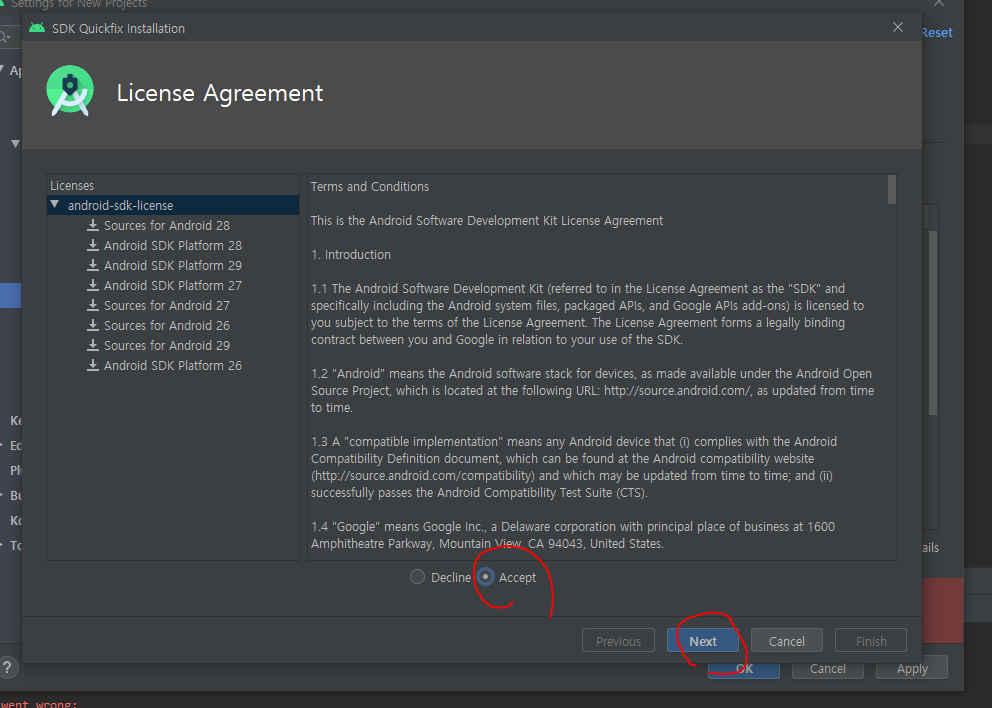Select 'Android SDK Platform 27' text row
This screenshot has width=992, height=708.
pos(173,285)
